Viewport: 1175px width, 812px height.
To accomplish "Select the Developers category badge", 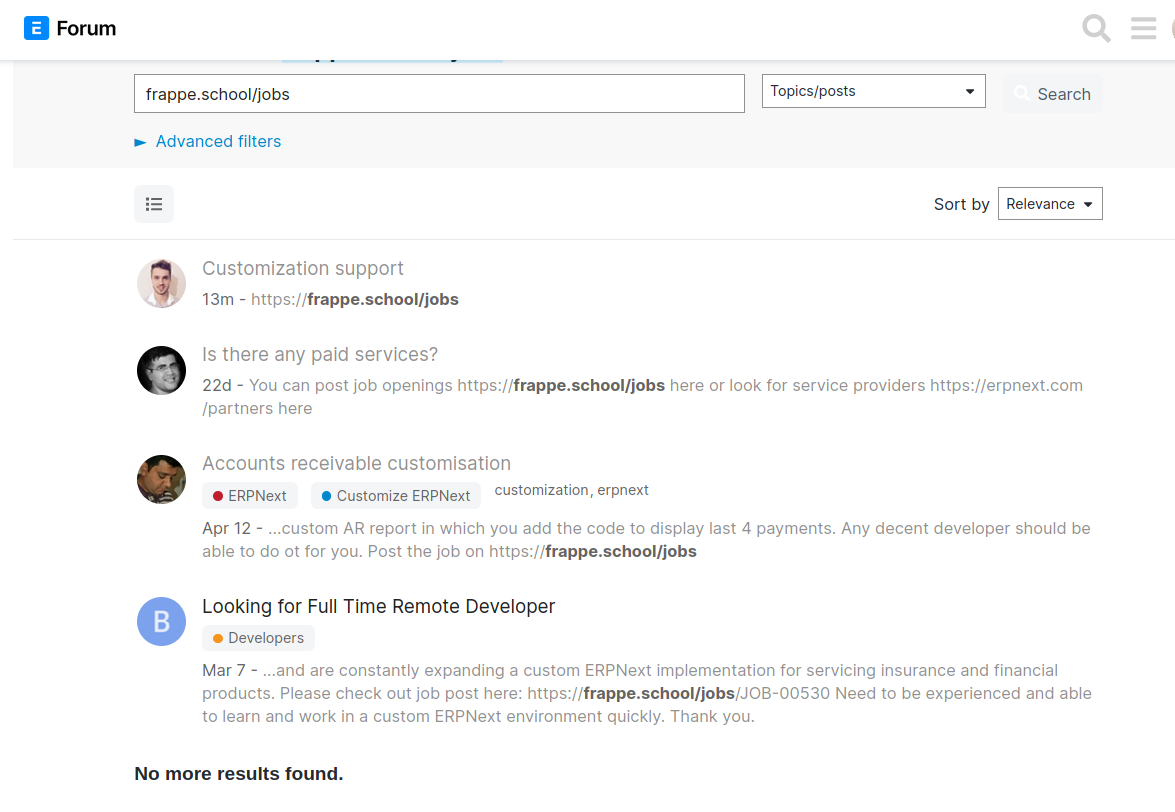I will pyautogui.click(x=259, y=638).
